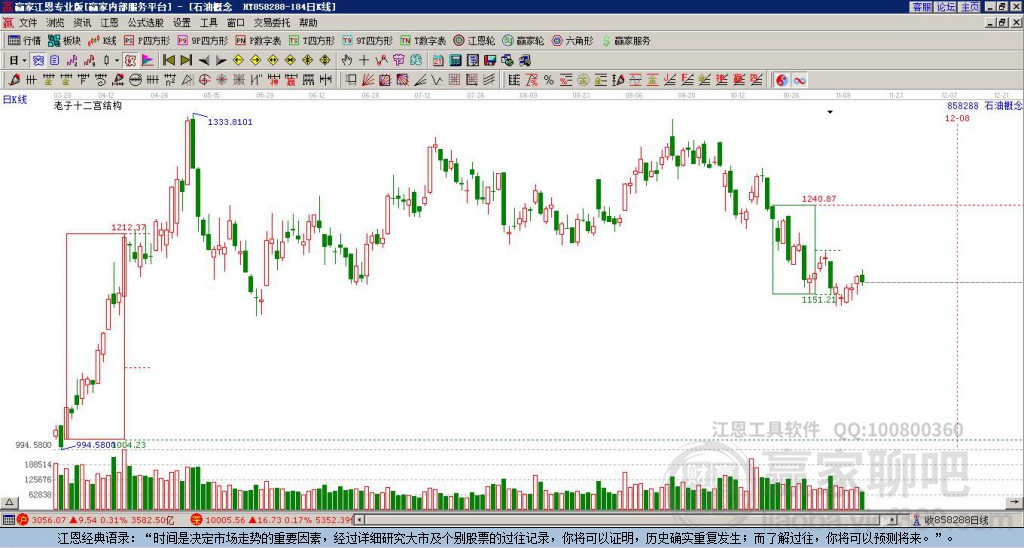Open the 公式选股 menu
1024x548 pixels.
pyautogui.click(x=146, y=23)
